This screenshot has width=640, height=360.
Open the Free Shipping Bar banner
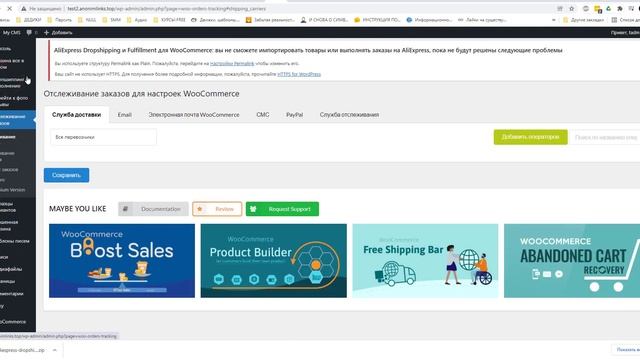(x=425, y=260)
